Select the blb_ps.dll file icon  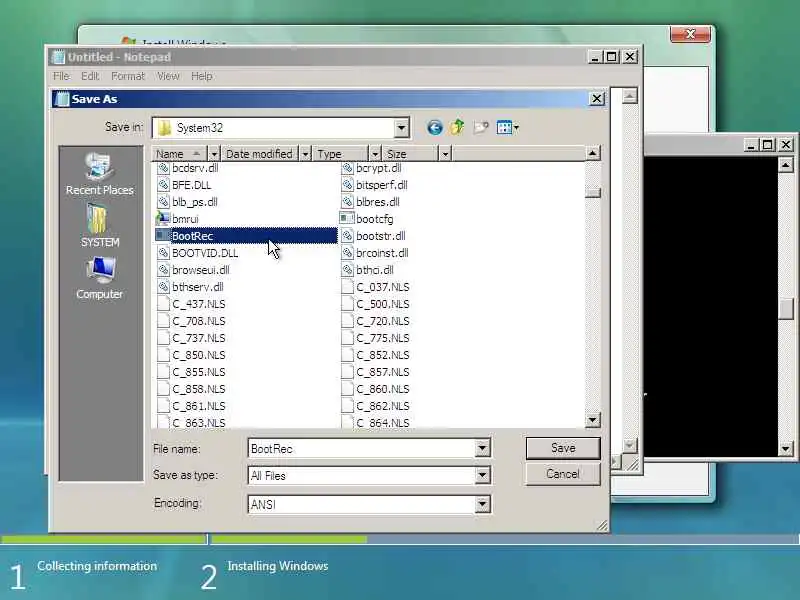(163, 202)
